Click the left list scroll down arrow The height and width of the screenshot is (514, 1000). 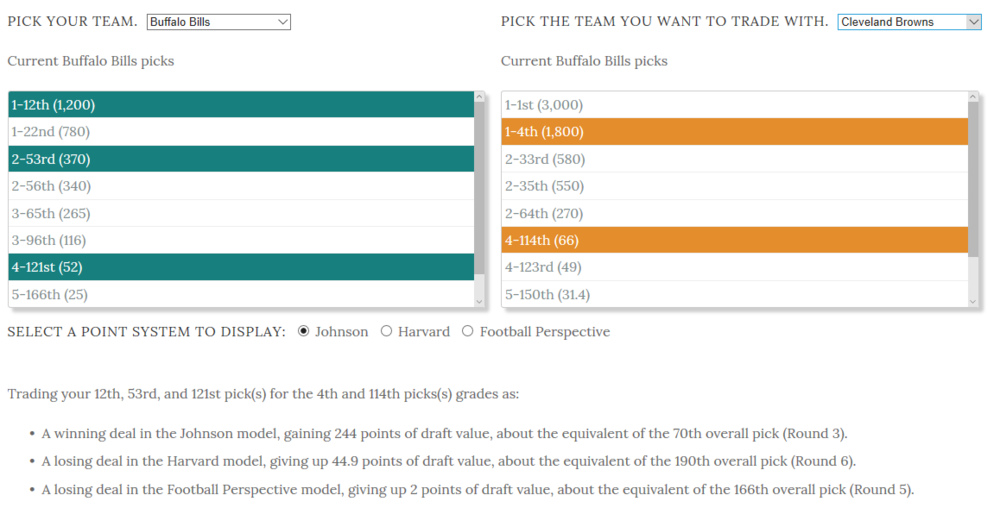480,302
